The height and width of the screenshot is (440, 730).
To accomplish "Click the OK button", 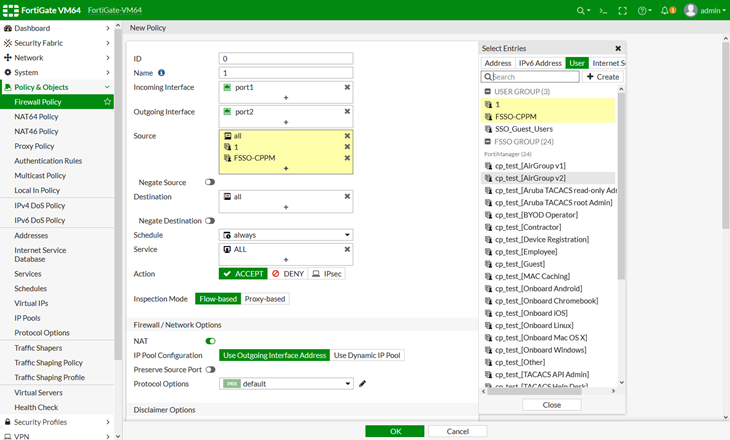I will click(x=395, y=431).
